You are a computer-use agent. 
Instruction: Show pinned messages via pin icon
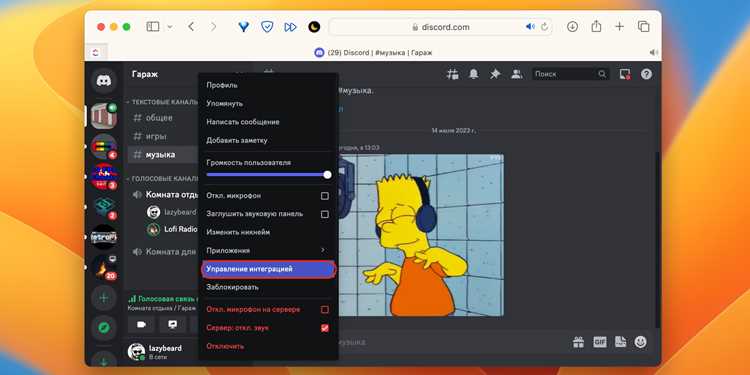[495, 74]
